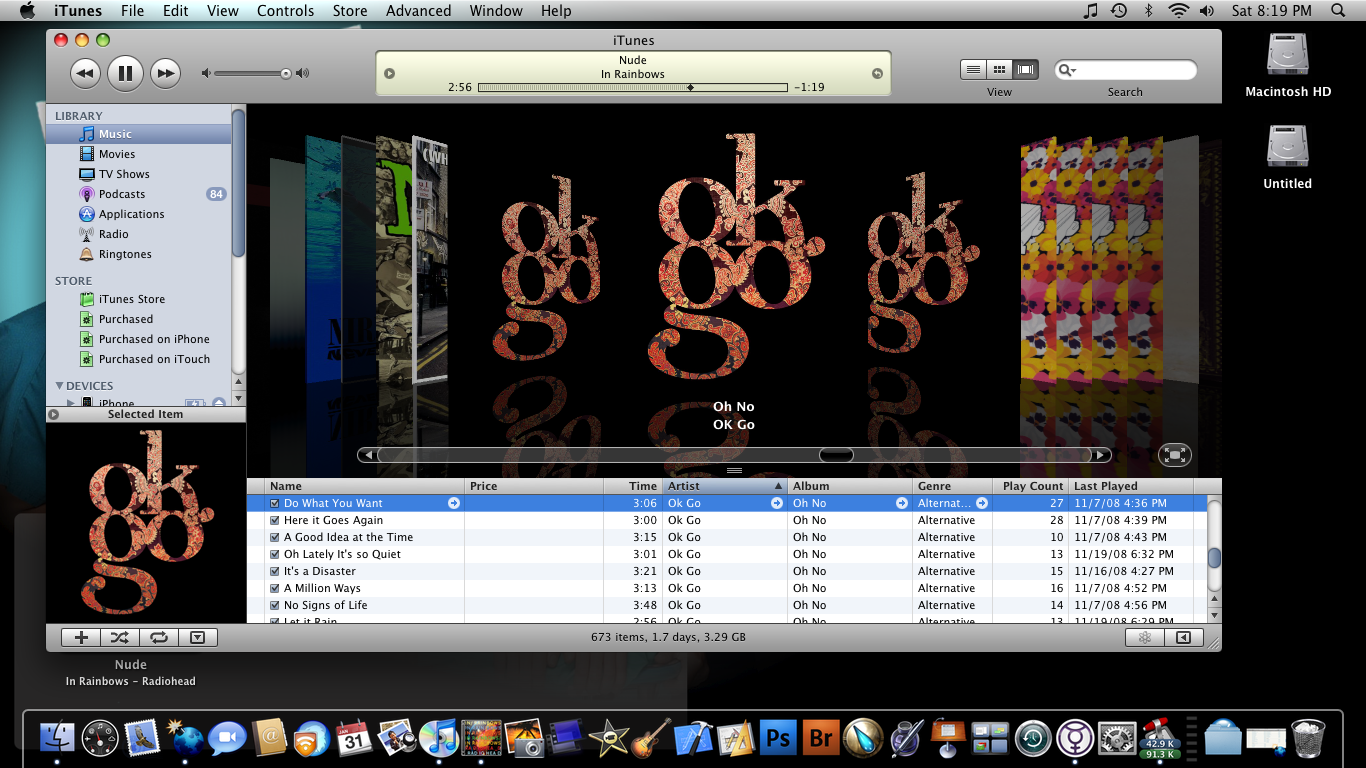Uncheck the song No Signs of Life
This screenshot has height=768, width=1366.
point(275,605)
